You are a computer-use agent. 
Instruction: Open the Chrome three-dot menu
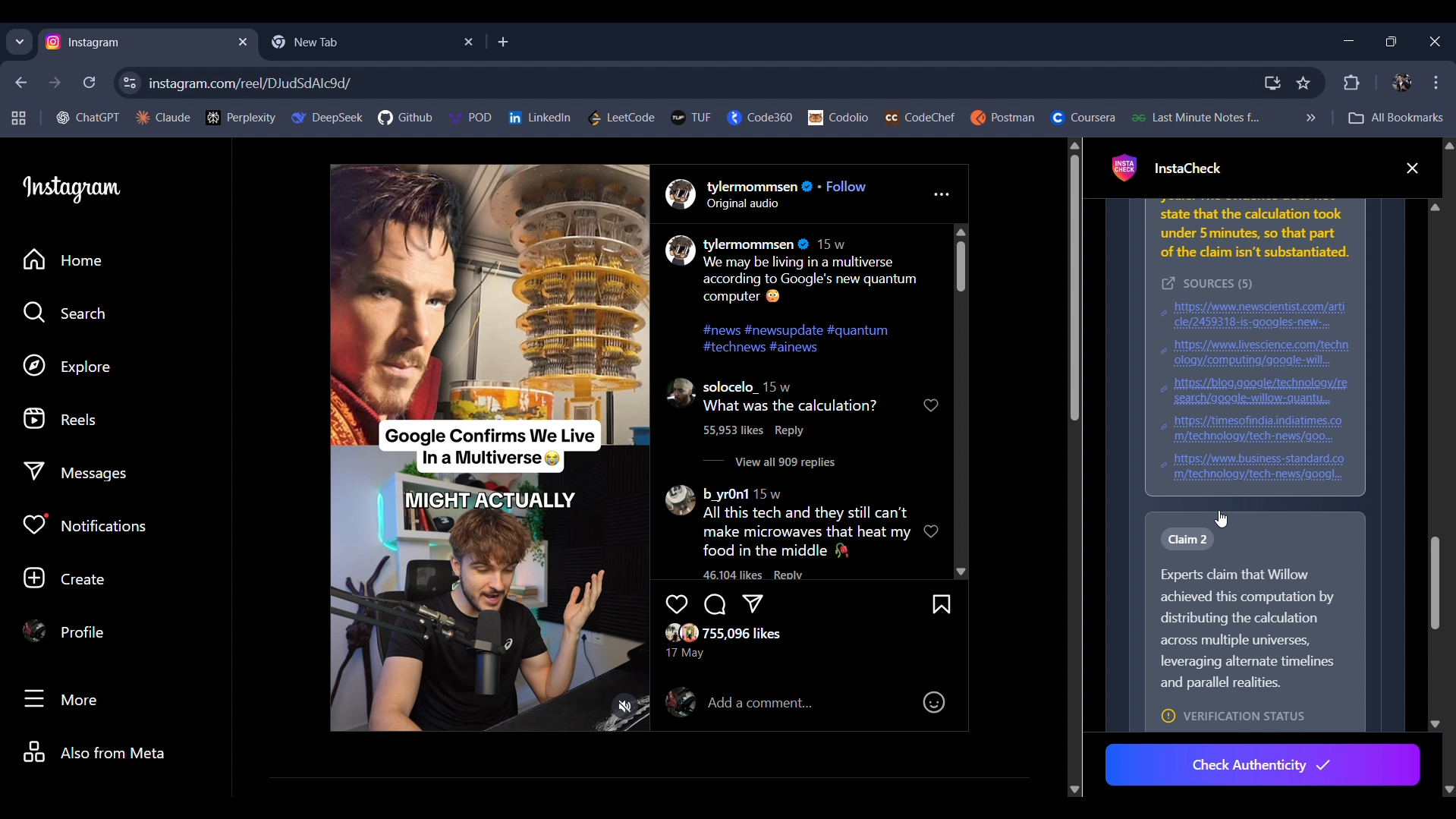(1436, 83)
